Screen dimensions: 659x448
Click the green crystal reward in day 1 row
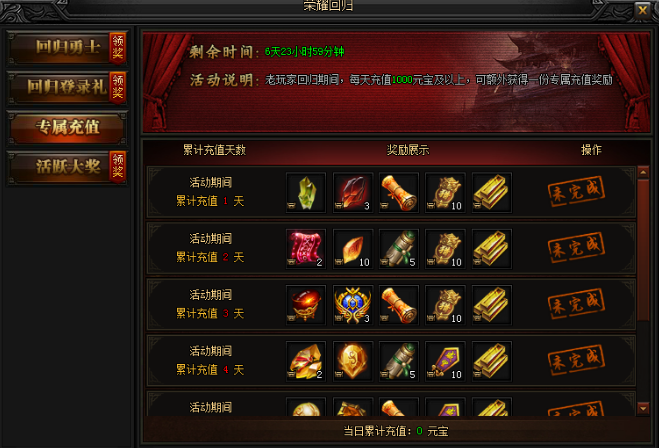point(306,192)
